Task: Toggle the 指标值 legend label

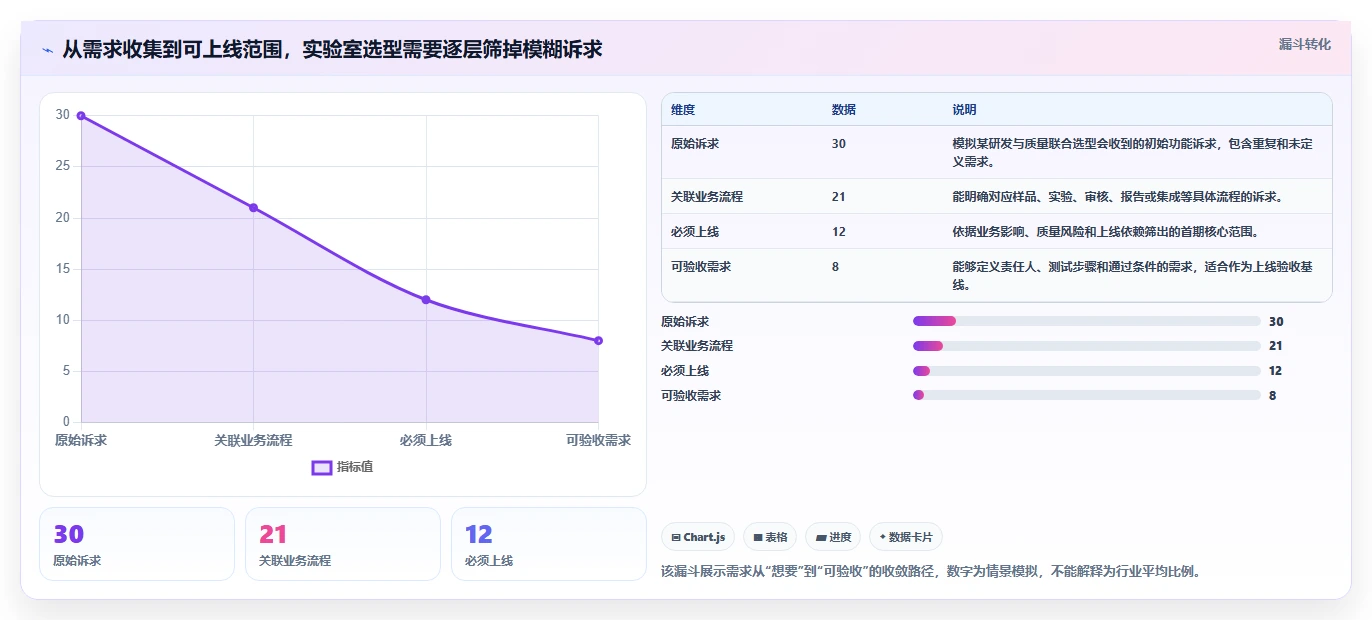Action: [x=355, y=467]
